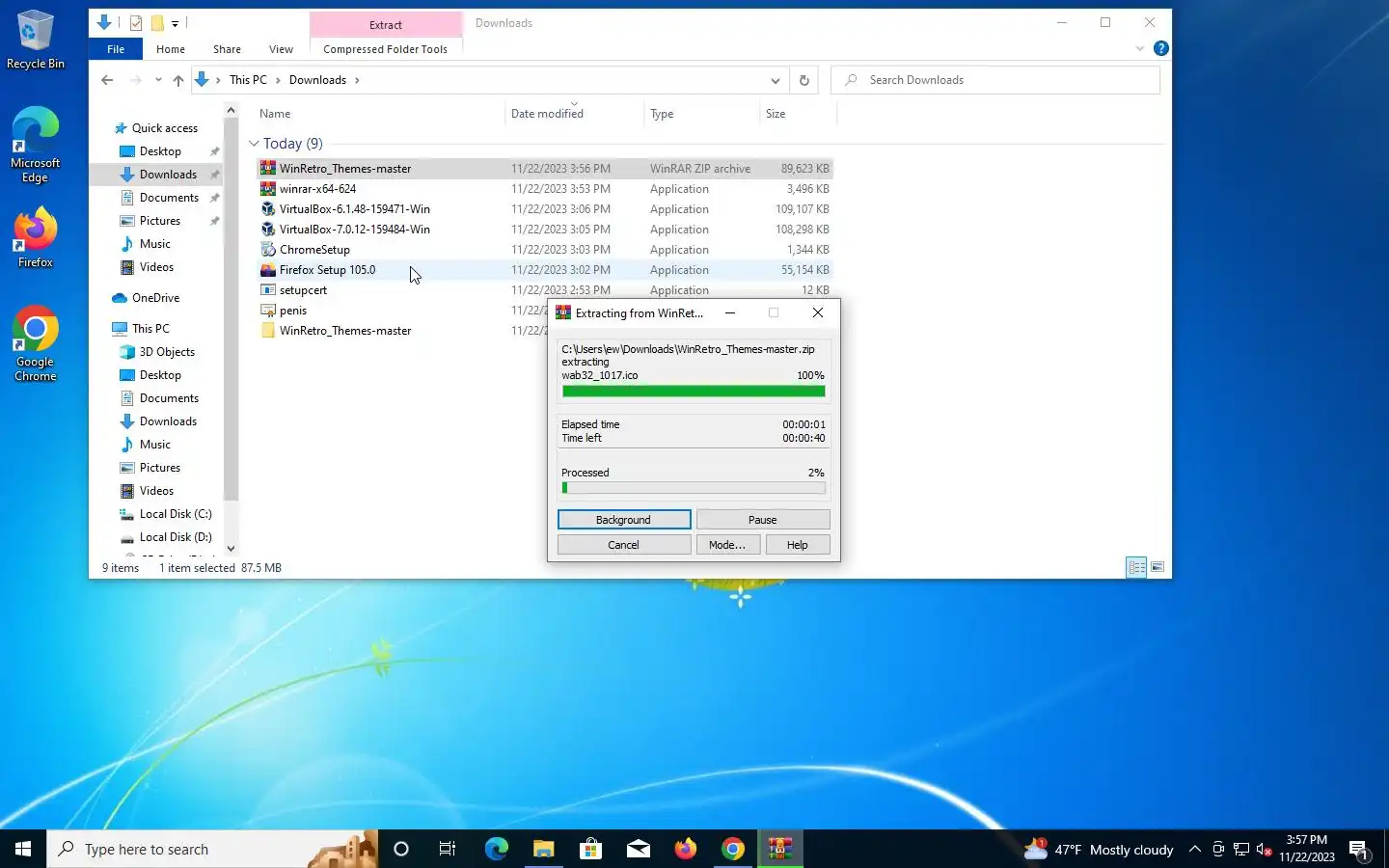
Task: Switch to large icons view layout
Action: (1157, 567)
